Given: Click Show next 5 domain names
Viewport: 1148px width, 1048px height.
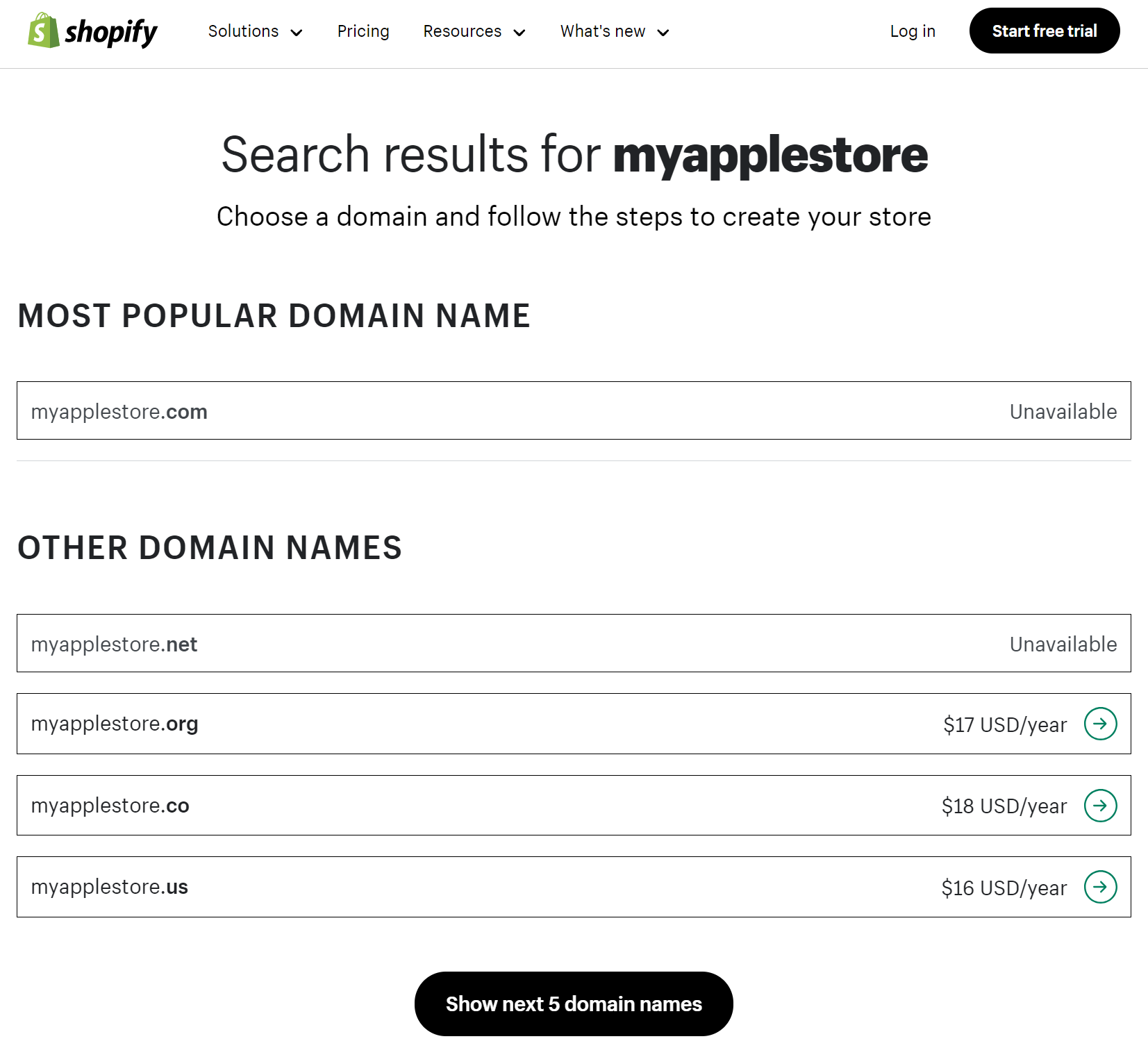Looking at the screenshot, I should pyautogui.click(x=574, y=1003).
